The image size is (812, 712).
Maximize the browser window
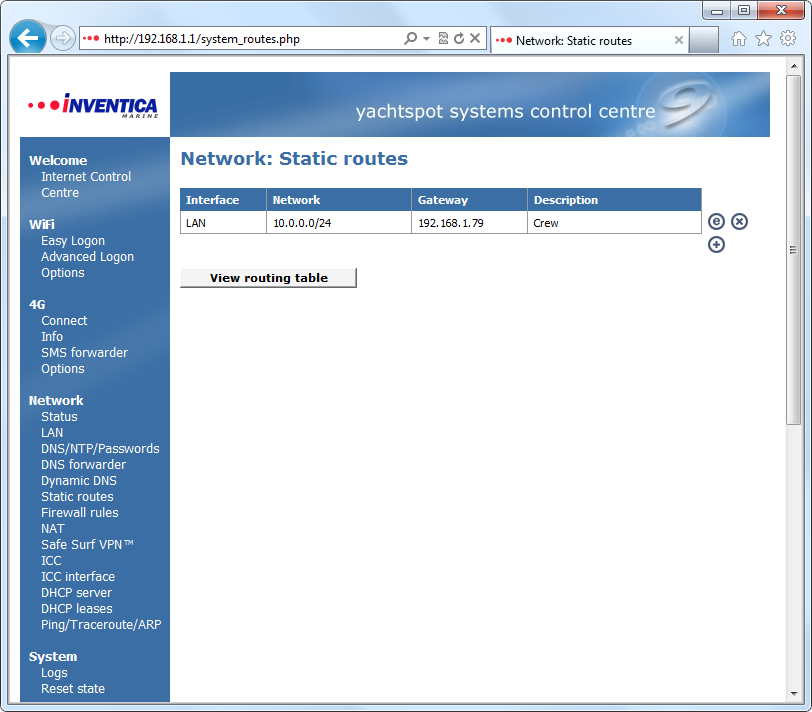coord(744,10)
